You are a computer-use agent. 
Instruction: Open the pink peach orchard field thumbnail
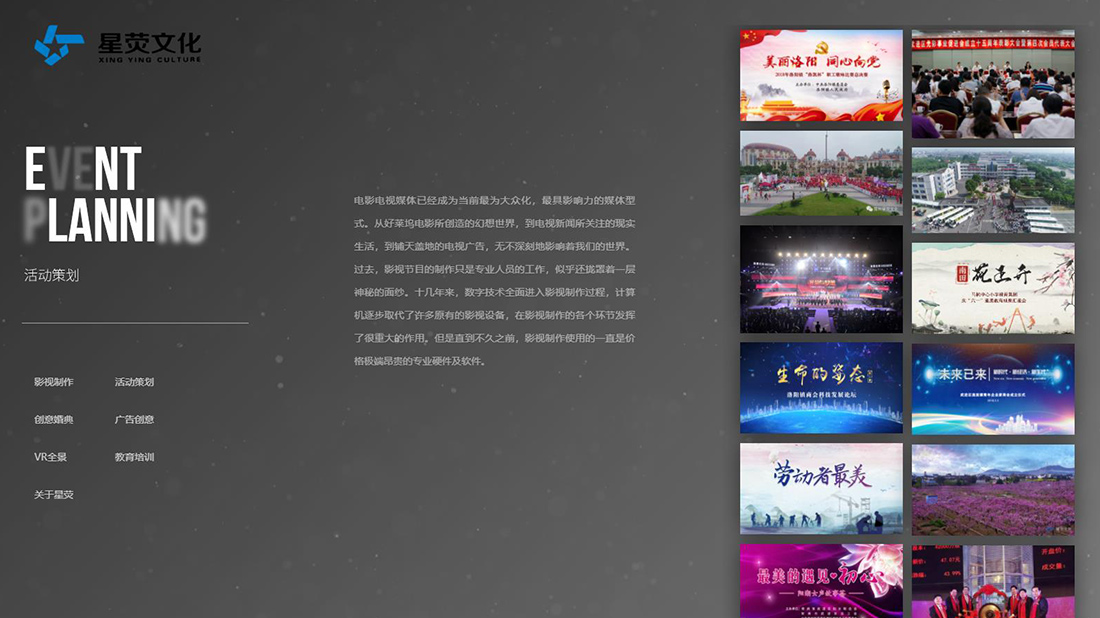pyautogui.click(x=992, y=490)
